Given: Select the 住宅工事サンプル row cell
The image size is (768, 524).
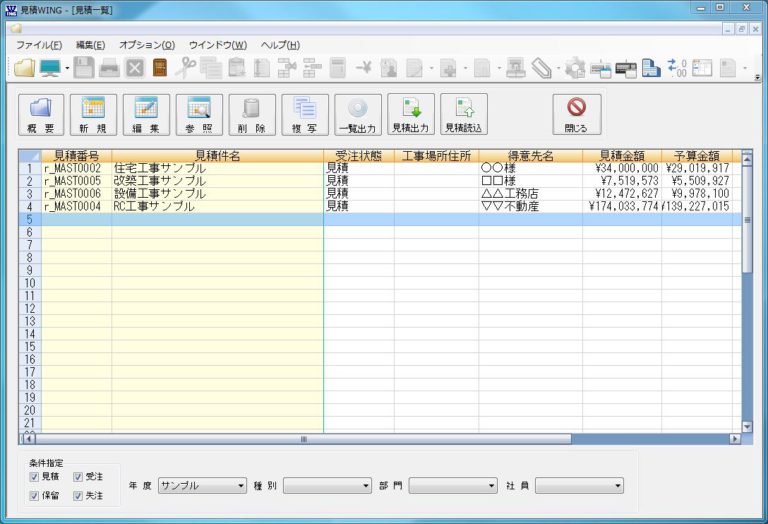Looking at the screenshot, I should click(217, 169).
